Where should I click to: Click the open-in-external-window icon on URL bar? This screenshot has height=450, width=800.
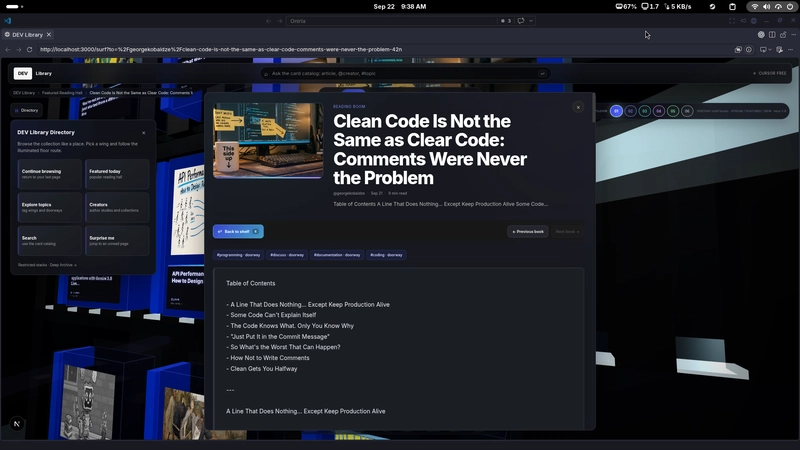[738, 49]
